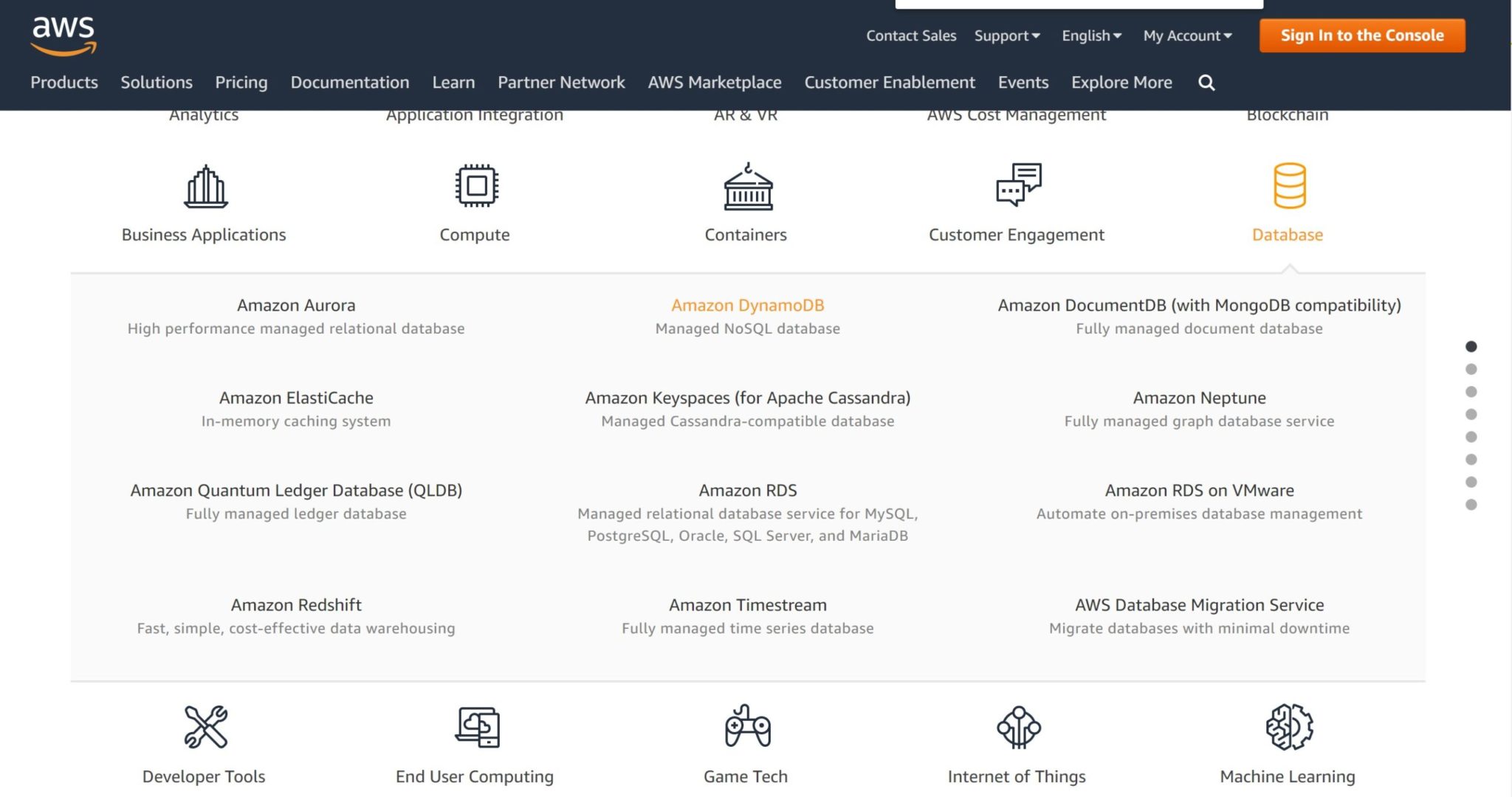Viewport: 1512px width, 797px height.
Task: Select the Machine Learning brain icon
Action: click(1289, 727)
